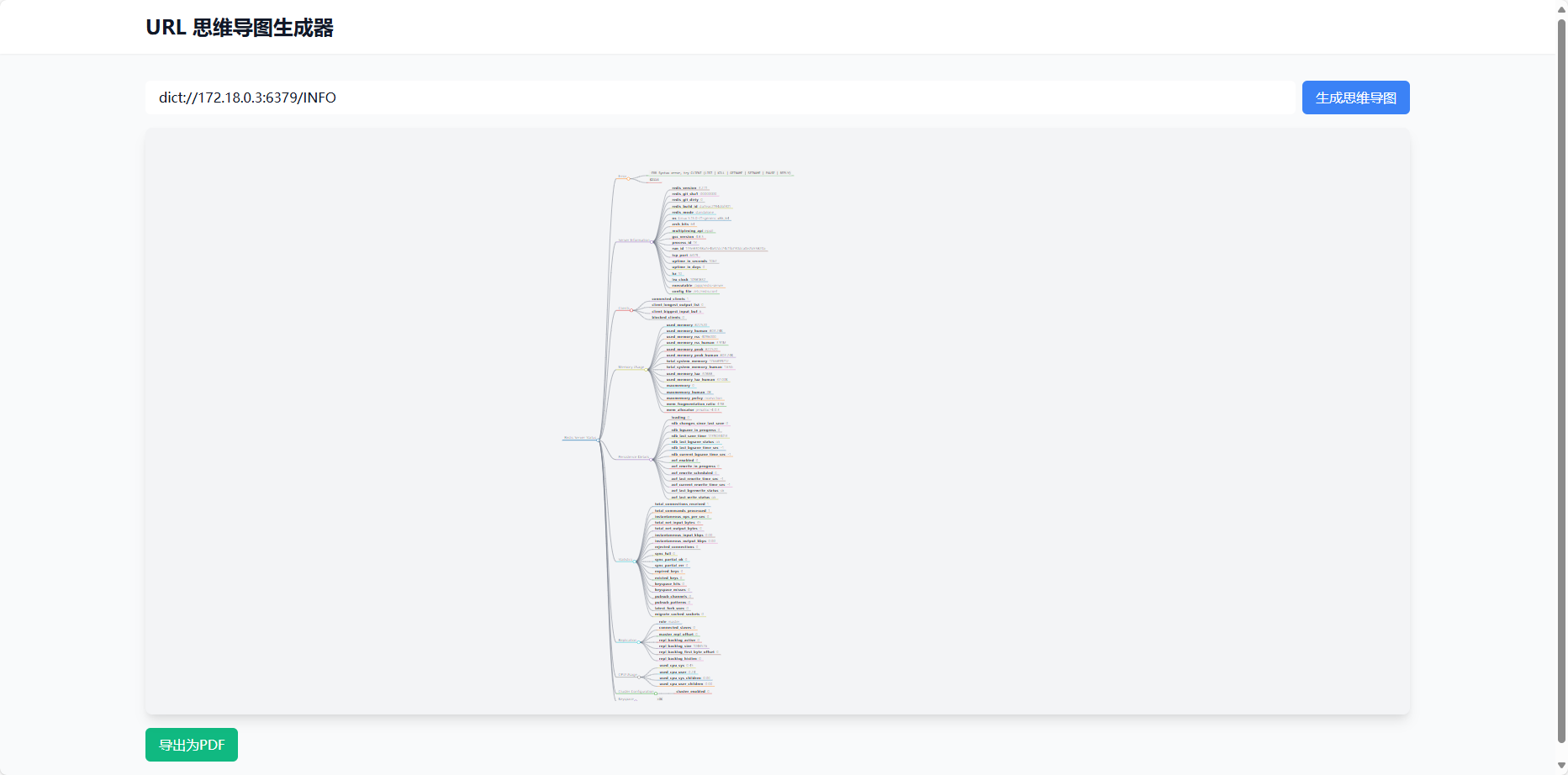Toggle the Redis Server Status root node circle
This screenshot has height=775, width=1568.
[599, 439]
